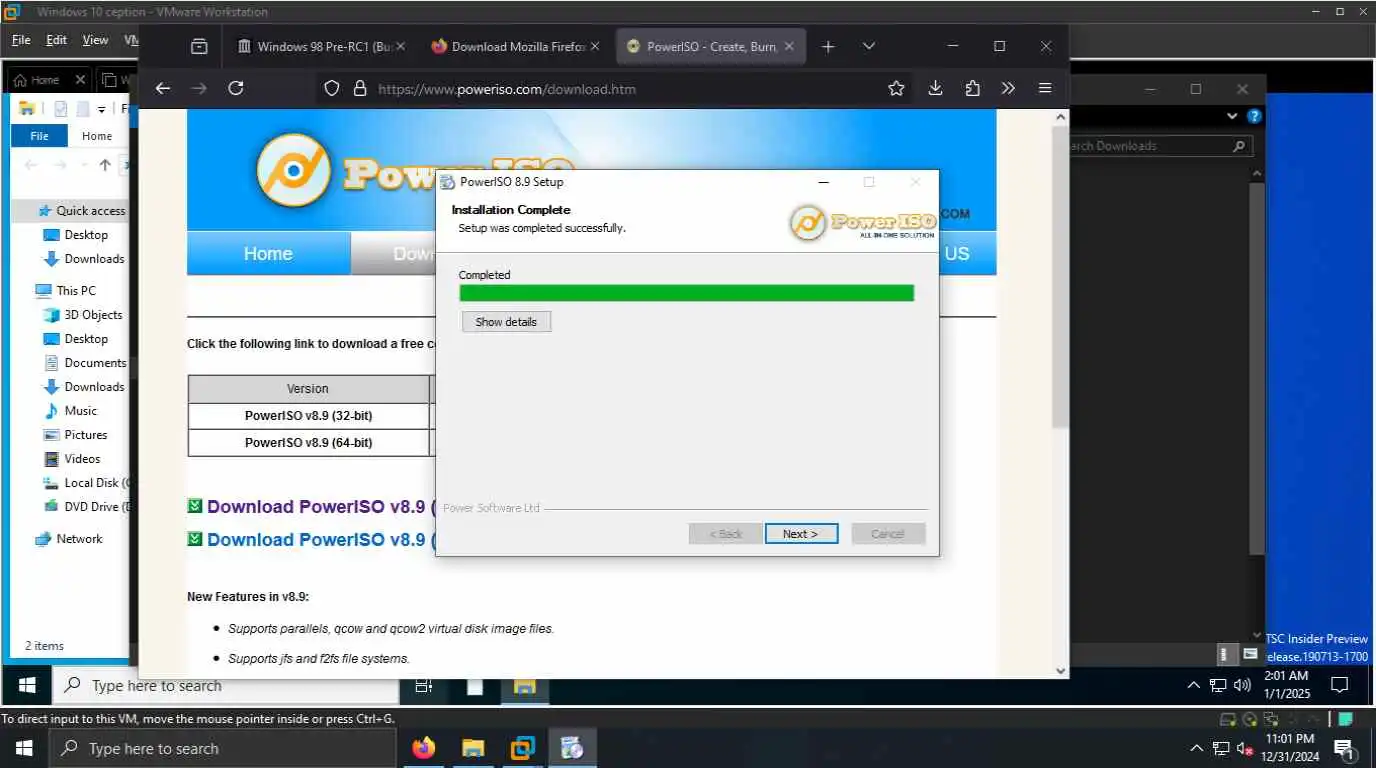The height and width of the screenshot is (768, 1376).
Task: Click the green installation progress bar
Action: [x=686, y=293]
